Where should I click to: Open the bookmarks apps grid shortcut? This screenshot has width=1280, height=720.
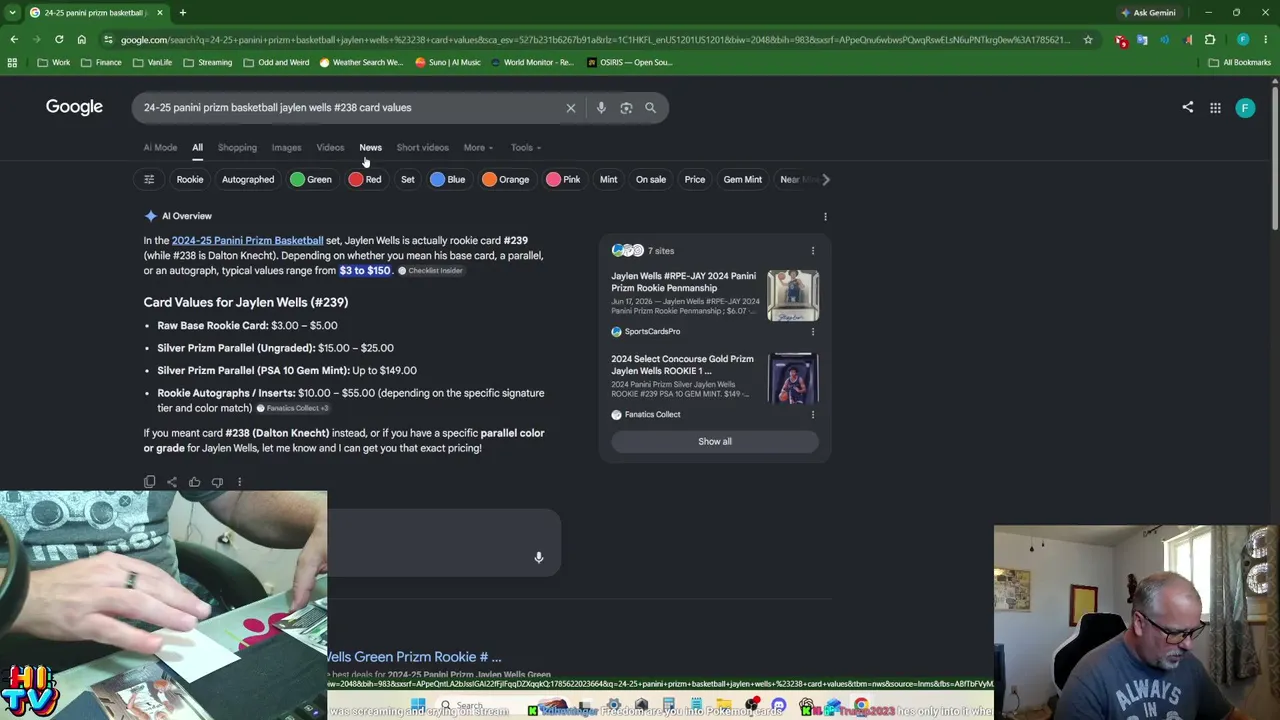click(12, 62)
